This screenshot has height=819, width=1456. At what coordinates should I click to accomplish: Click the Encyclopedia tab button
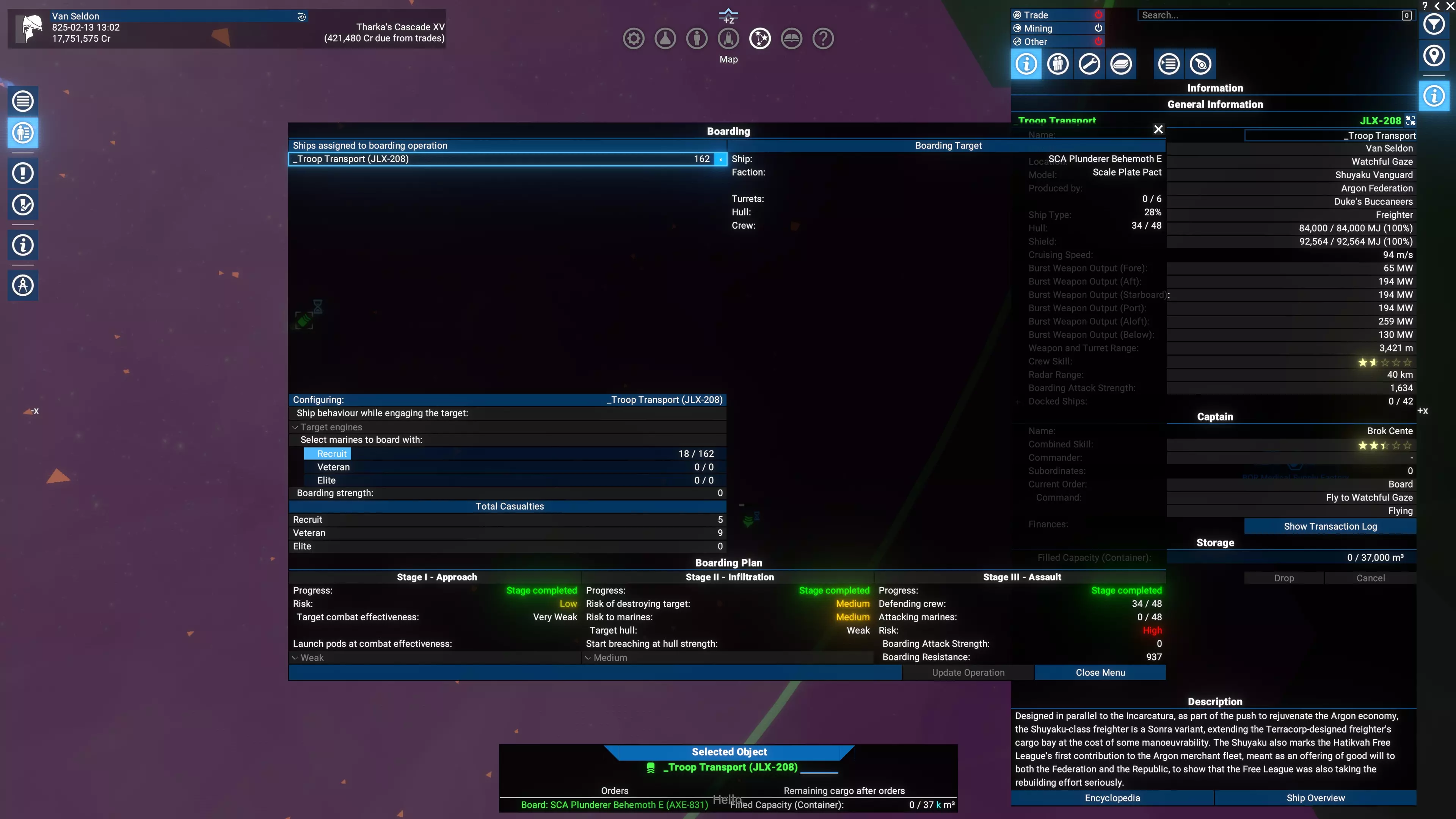[1112, 798]
